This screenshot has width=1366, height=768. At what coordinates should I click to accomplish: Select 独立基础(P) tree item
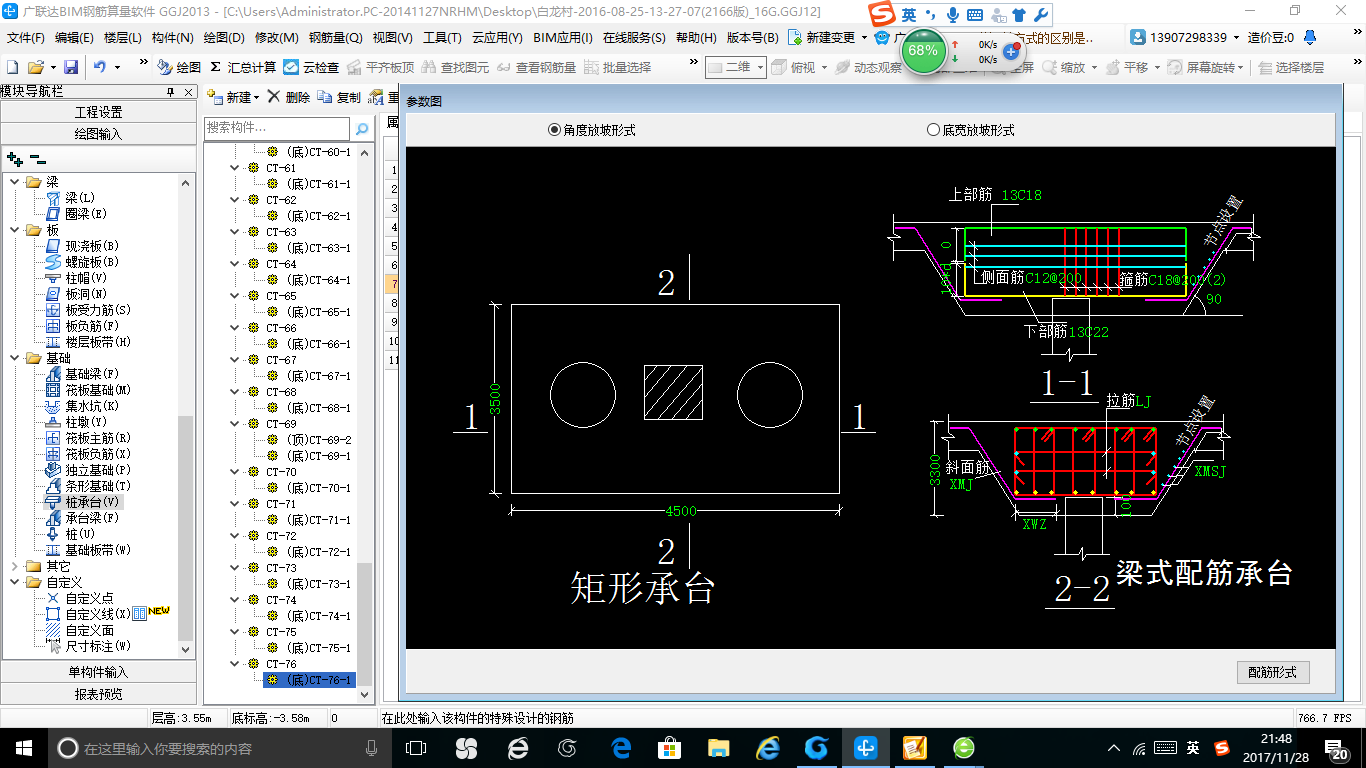tap(88, 470)
